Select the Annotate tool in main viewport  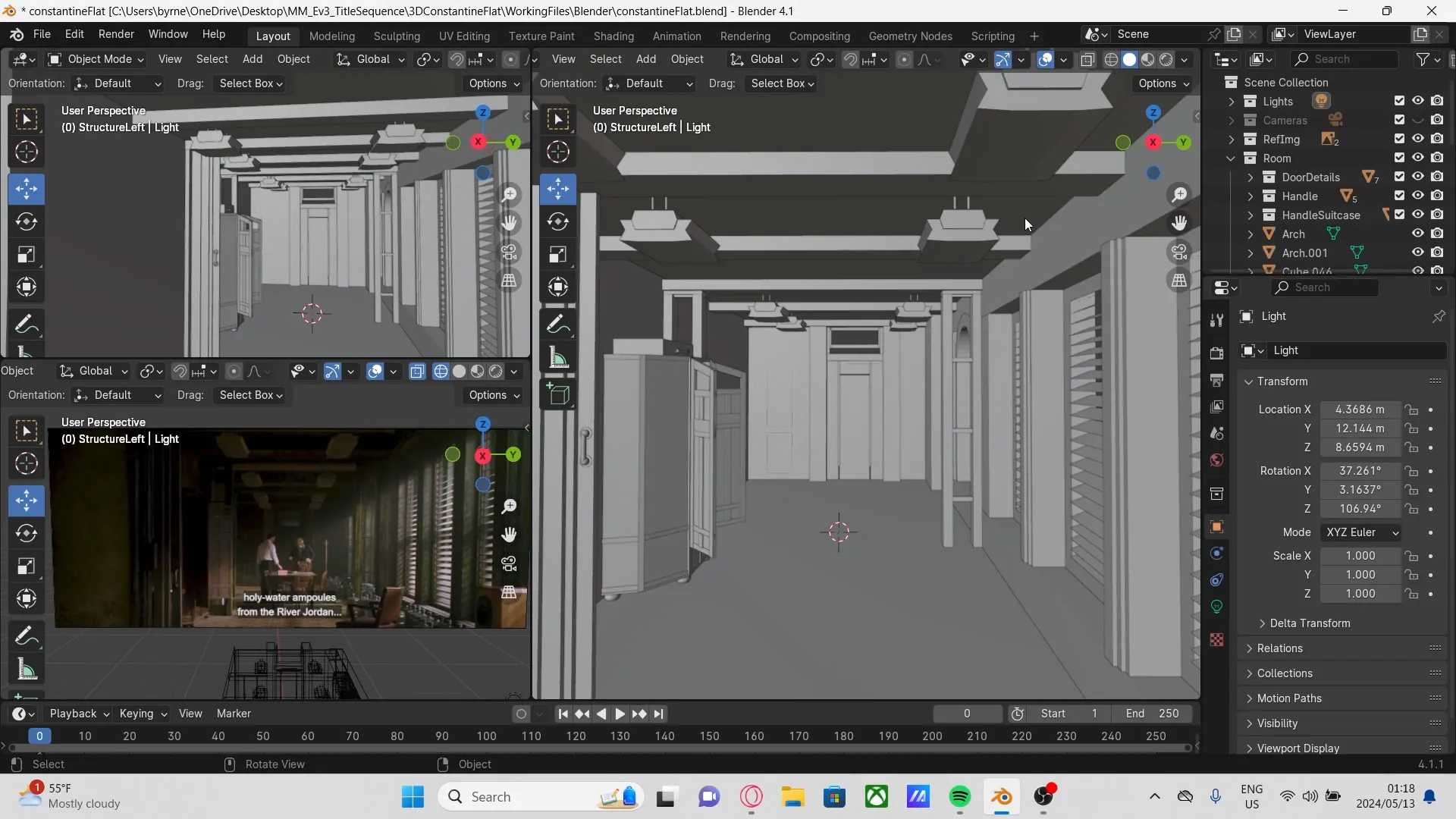pyautogui.click(x=558, y=325)
